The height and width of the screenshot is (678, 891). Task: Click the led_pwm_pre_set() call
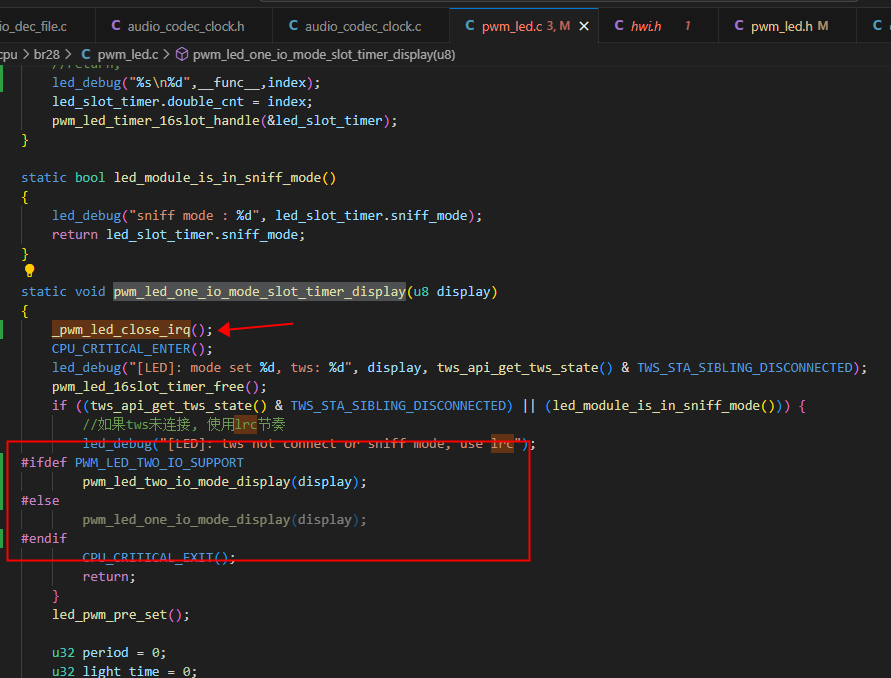(120, 614)
